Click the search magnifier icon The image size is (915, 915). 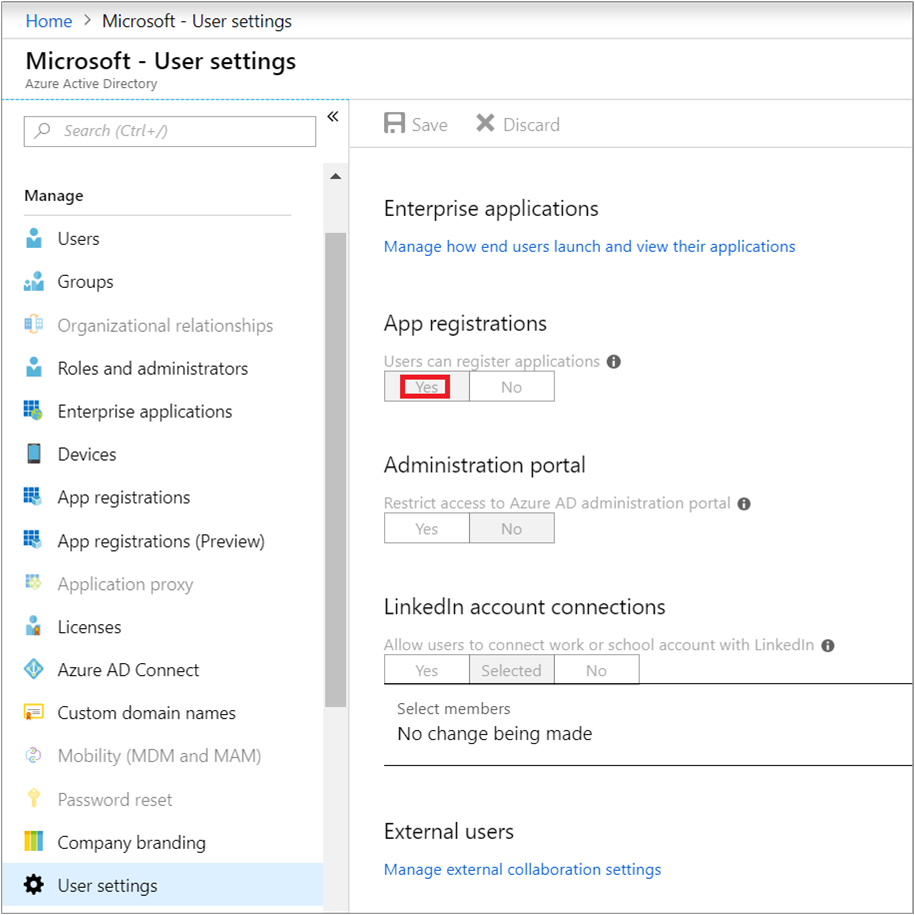[42, 131]
